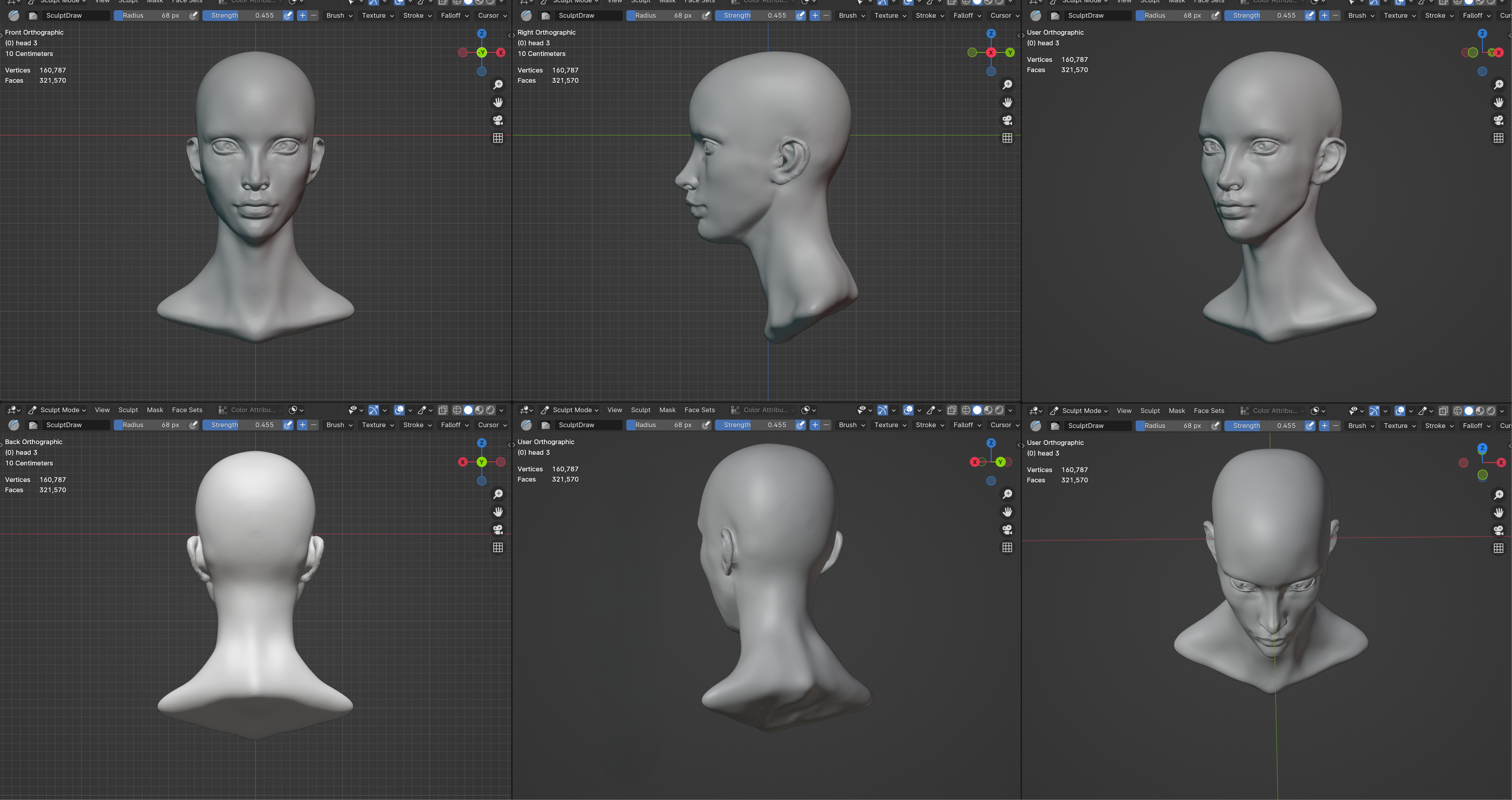Click orthographic grid icon in Back Orthographic viewport

point(498,547)
